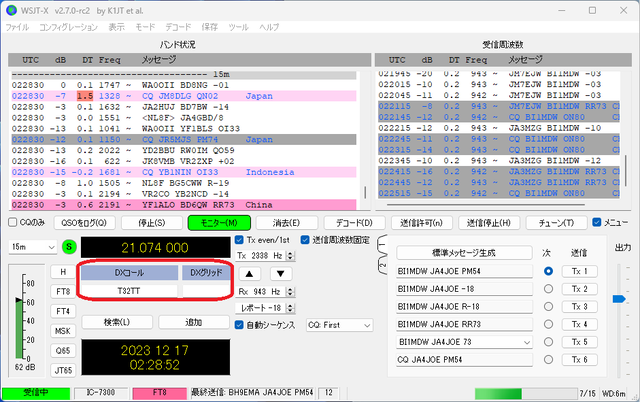Select the FT8 mode button

pos(63,291)
